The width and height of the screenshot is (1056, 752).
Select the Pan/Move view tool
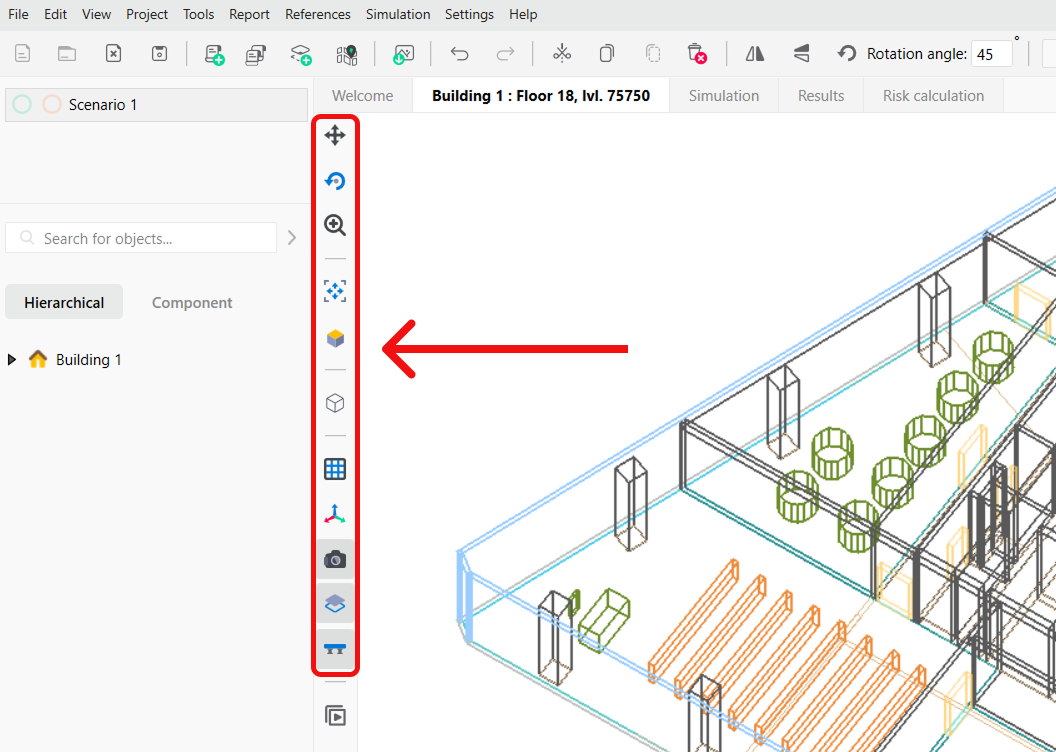pos(335,135)
